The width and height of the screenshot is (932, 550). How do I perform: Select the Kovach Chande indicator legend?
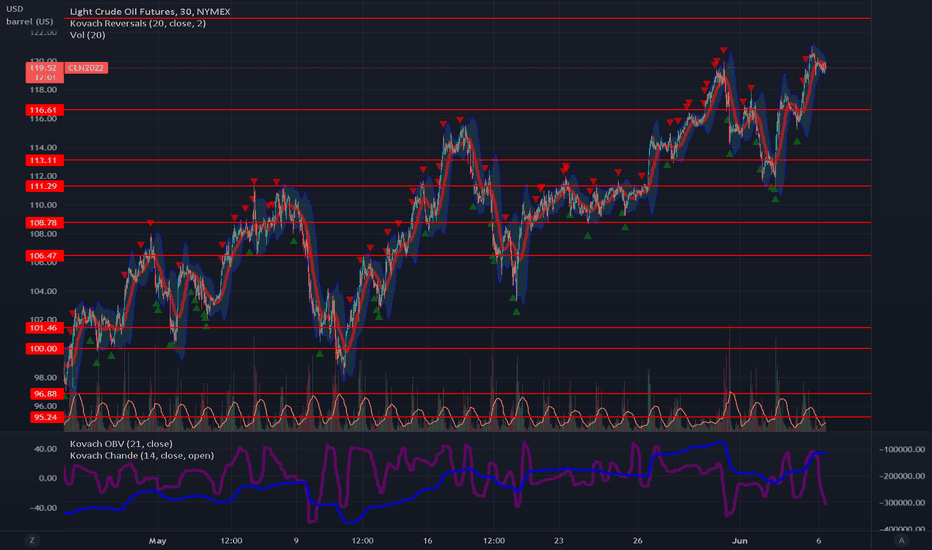pyautogui.click(x=142, y=455)
